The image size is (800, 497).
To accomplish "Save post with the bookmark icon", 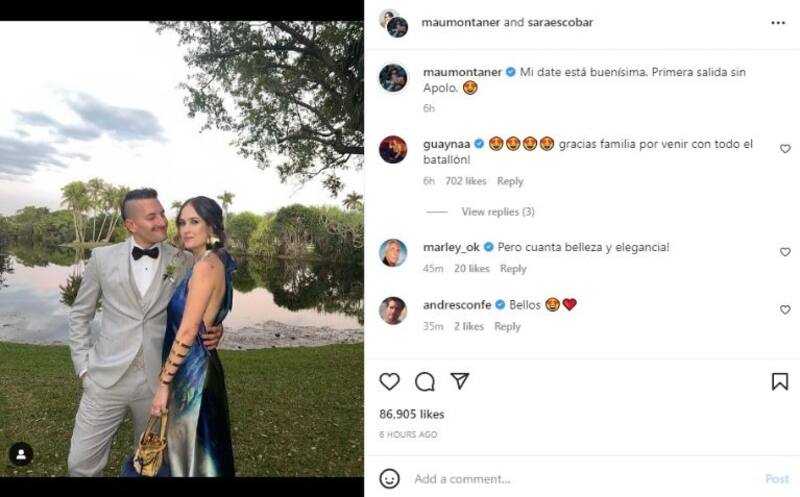I will 779,381.
